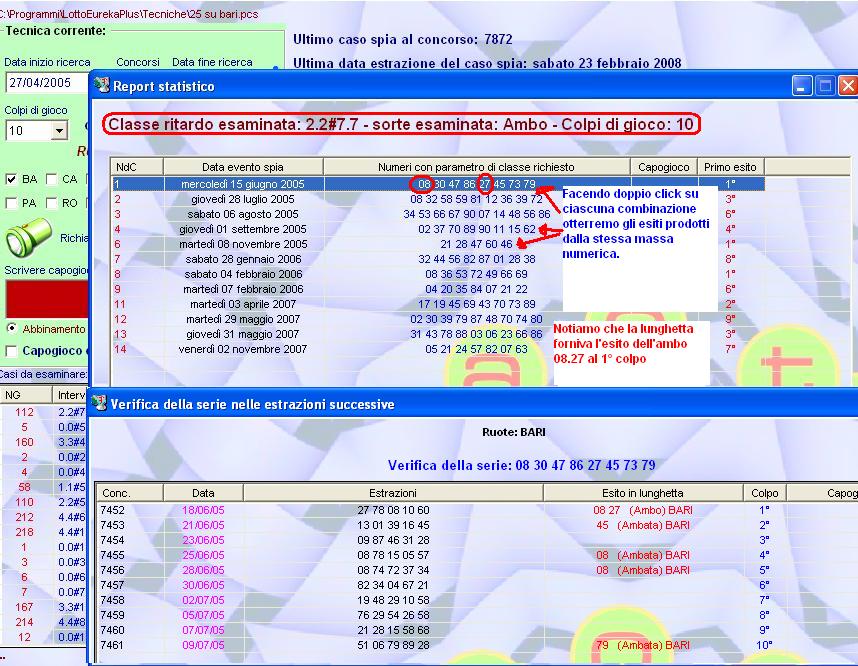Select row martedì 29 maggio 2007

(x=438, y=319)
